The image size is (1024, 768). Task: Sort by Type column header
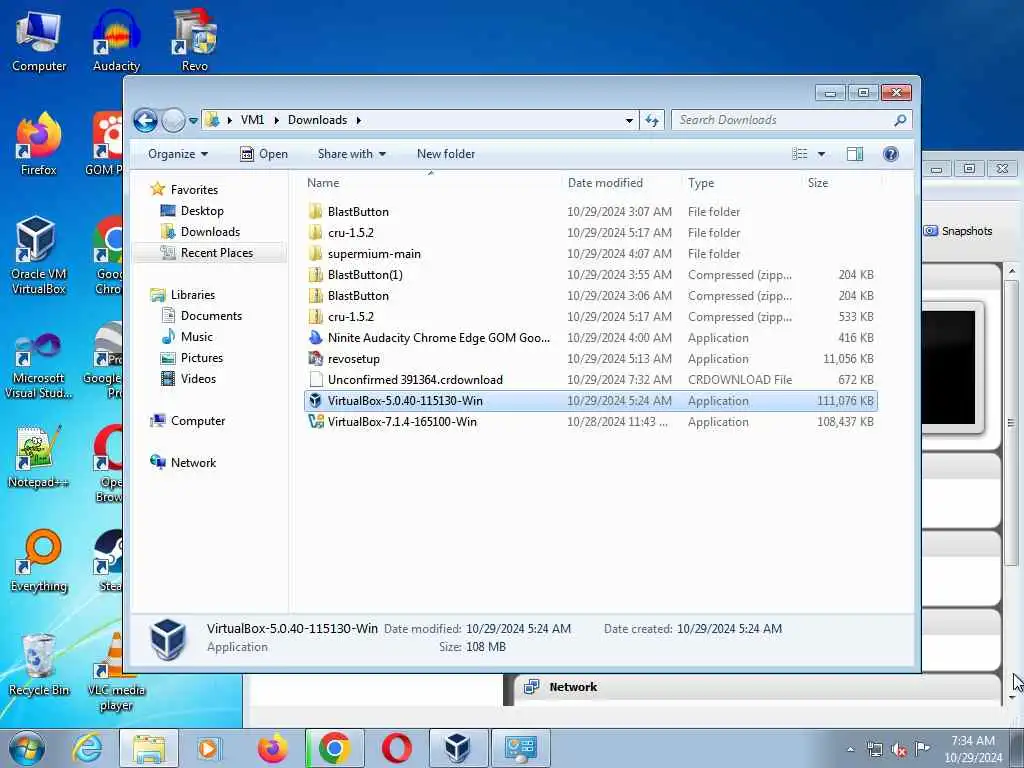click(741, 183)
